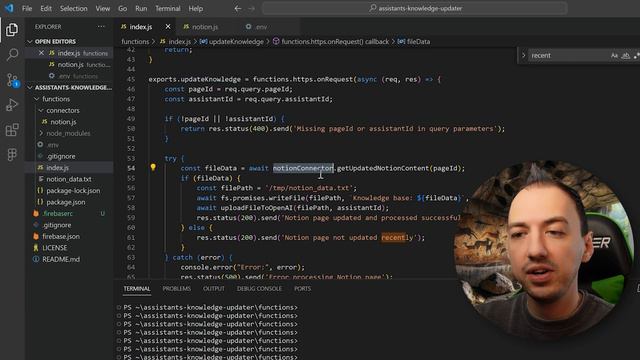Switch to the PORTS panel tab

point(302,289)
